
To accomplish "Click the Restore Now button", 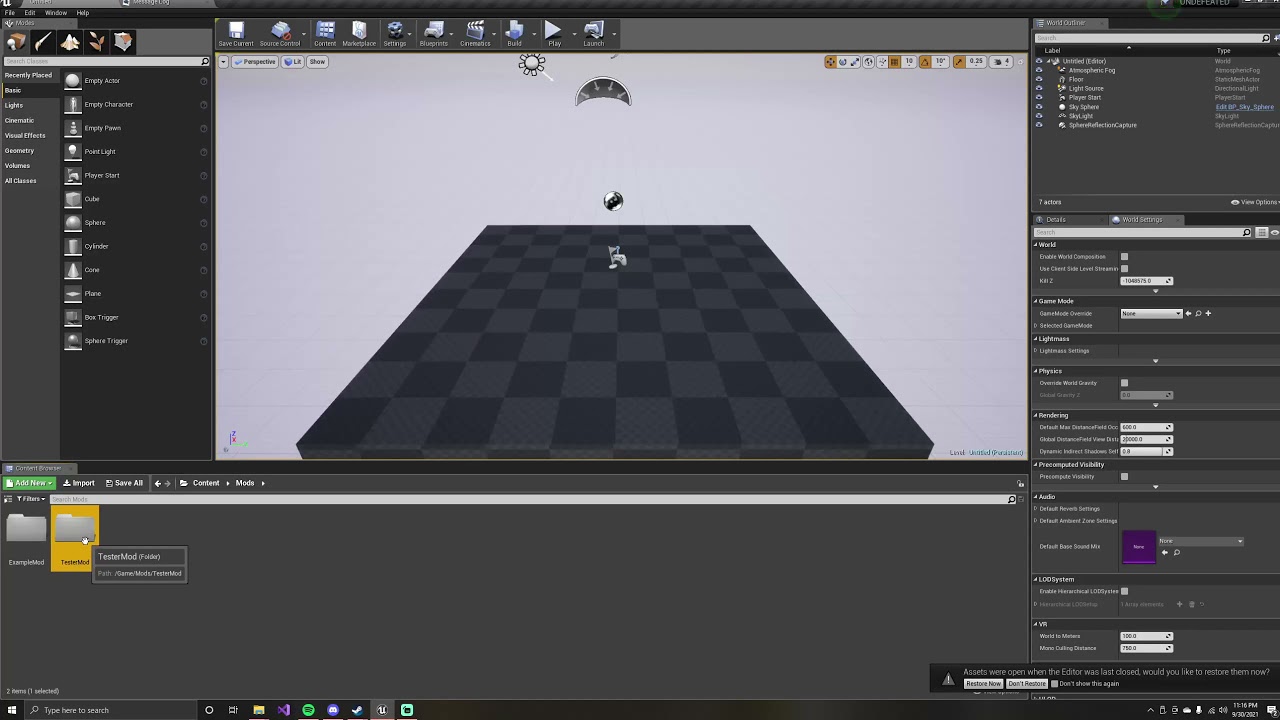I will coord(983,684).
